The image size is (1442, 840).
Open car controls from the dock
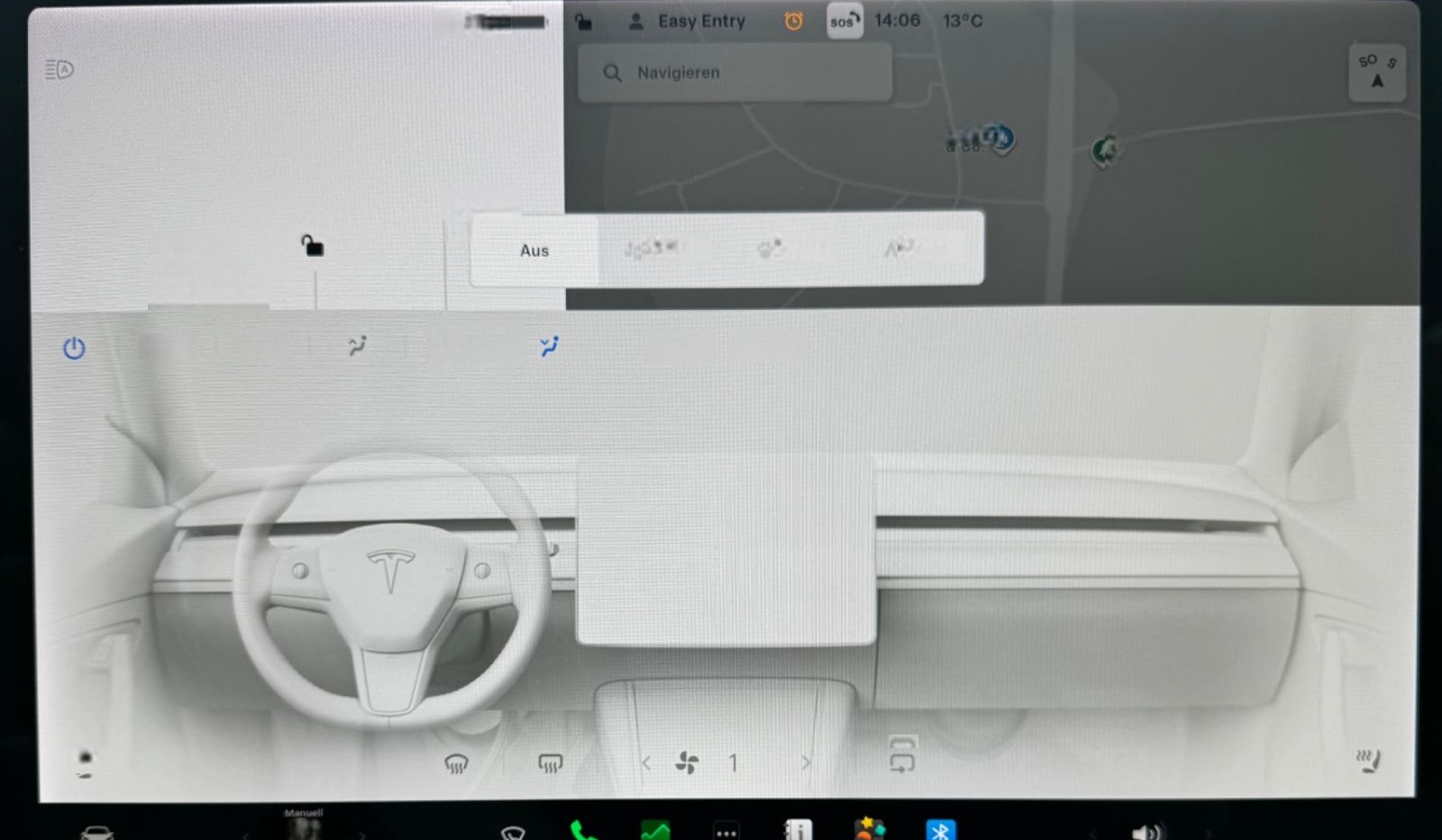[x=96, y=832]
